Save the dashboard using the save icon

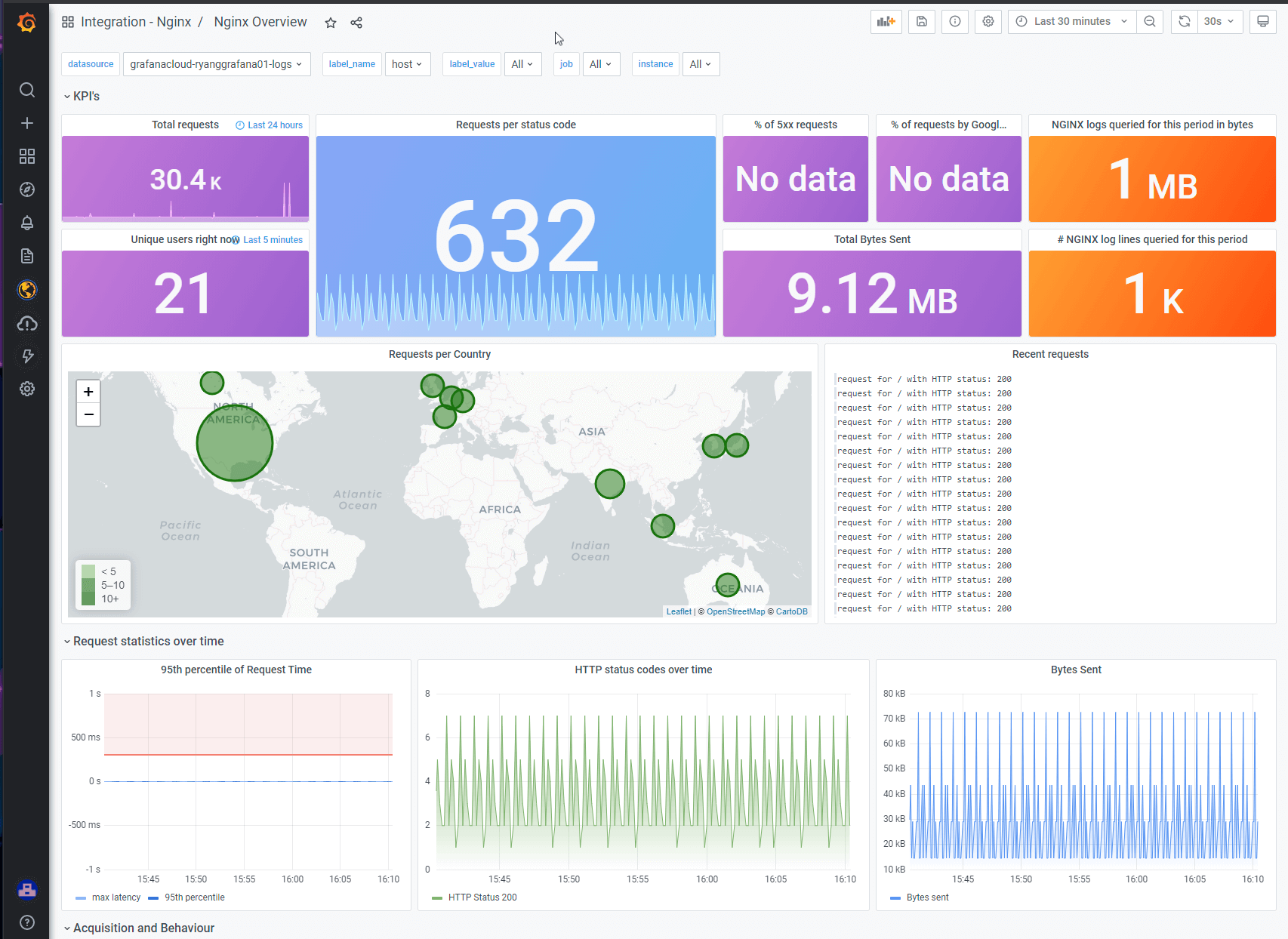[921, 21]
